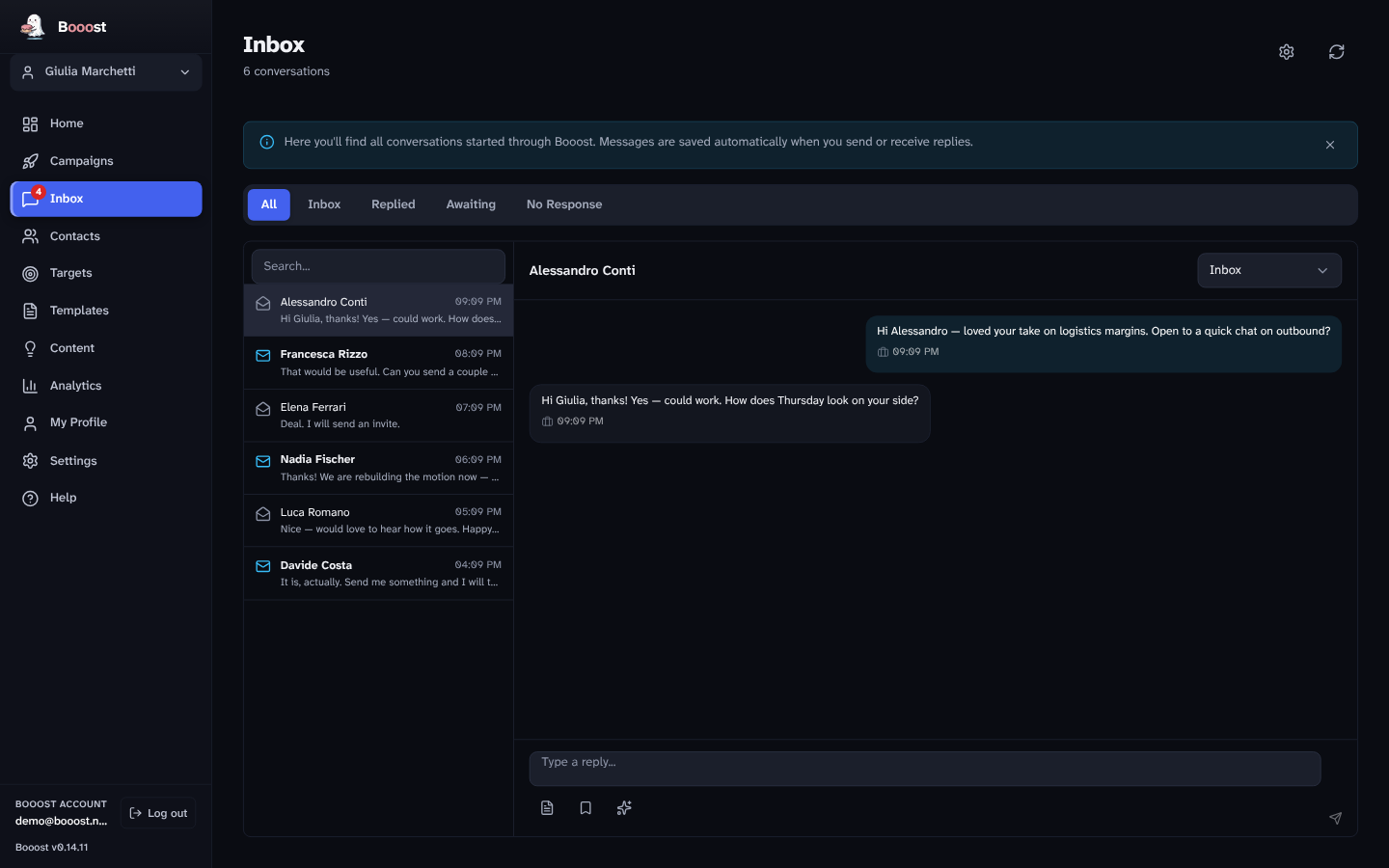Open Templates in the sidebar
1389x868 pixels.
106,311
